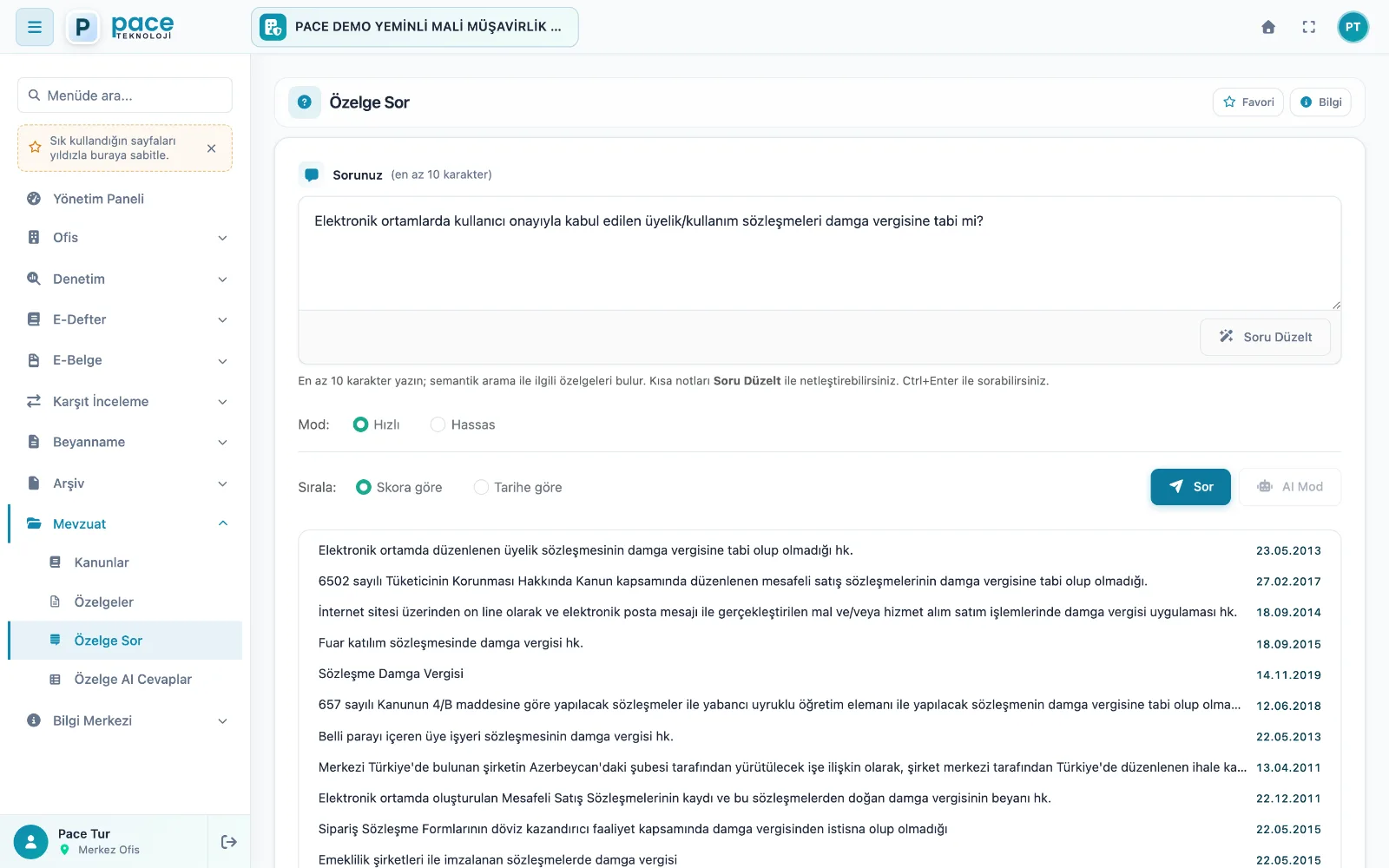The width and height of the screenshot is (1389, 868).
Task: Click the E-Belge document icon
Action: (x=34, y=360)
